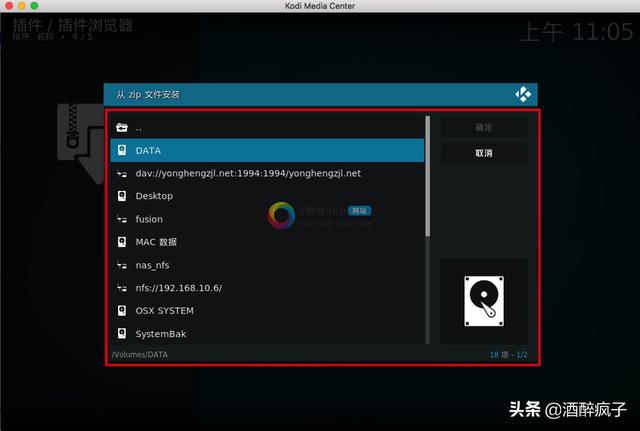Click the network icon beside nas_nfs
The image size is (640, 431).
122,265
